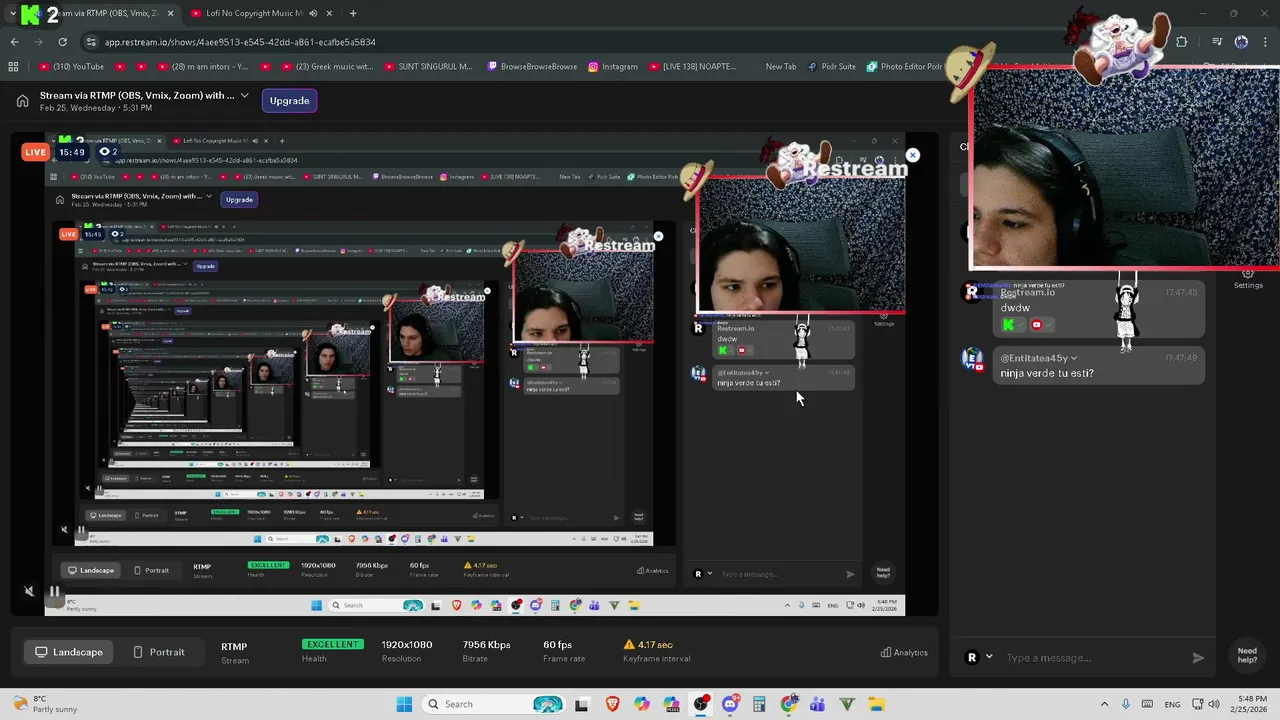The image size is (1280, 720).
Task: Open Instagram bookmark
Action: (613, 67)
